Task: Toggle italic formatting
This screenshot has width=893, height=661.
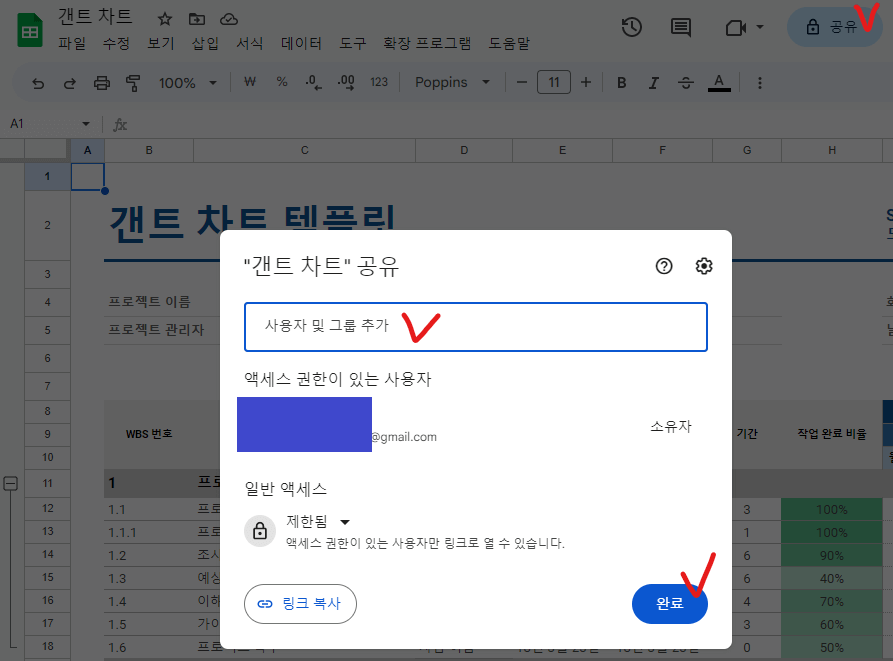Action: coord(653,83)
